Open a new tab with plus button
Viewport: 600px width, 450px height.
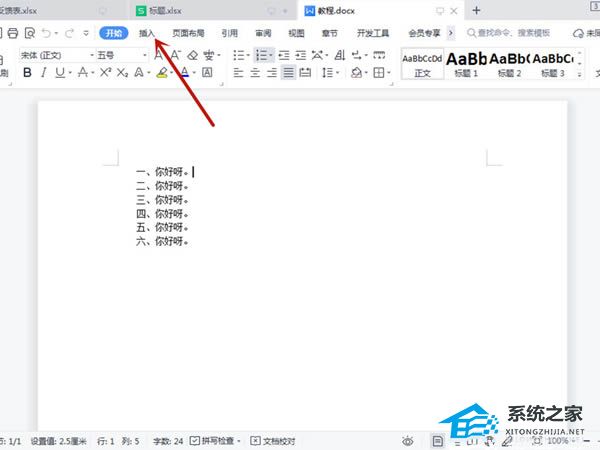pos(476,10)
